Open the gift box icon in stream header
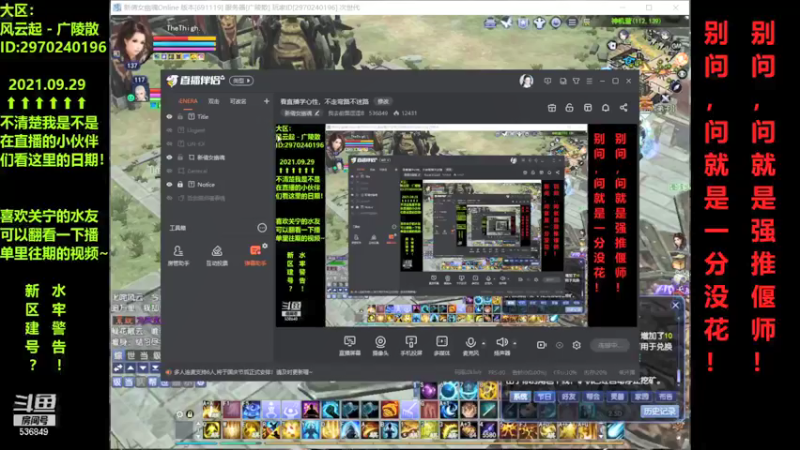The height and width of the screenshot is (450, 800). click(x=552, y=108)
